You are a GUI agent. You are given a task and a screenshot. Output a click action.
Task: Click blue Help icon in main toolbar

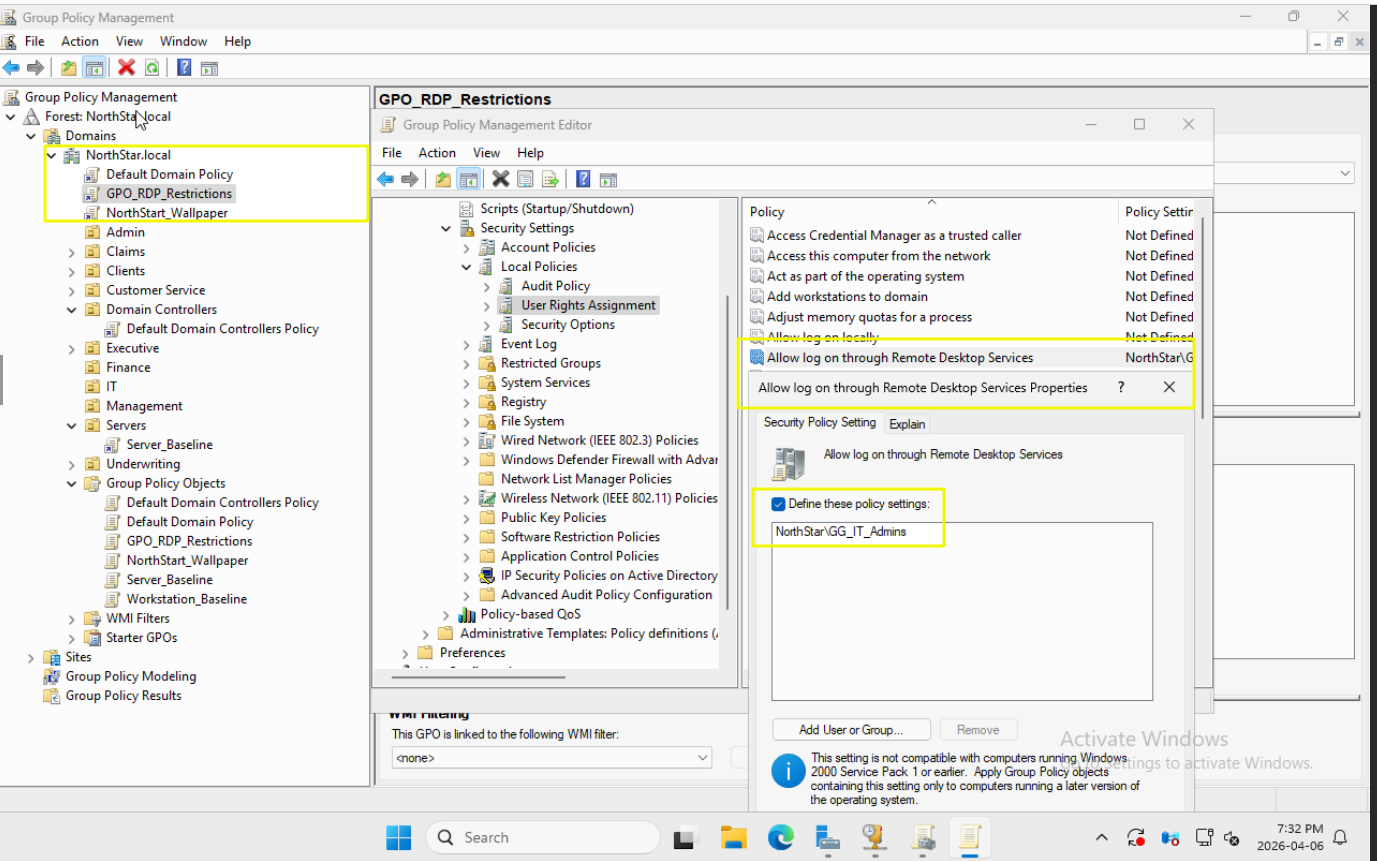point(184,67)
